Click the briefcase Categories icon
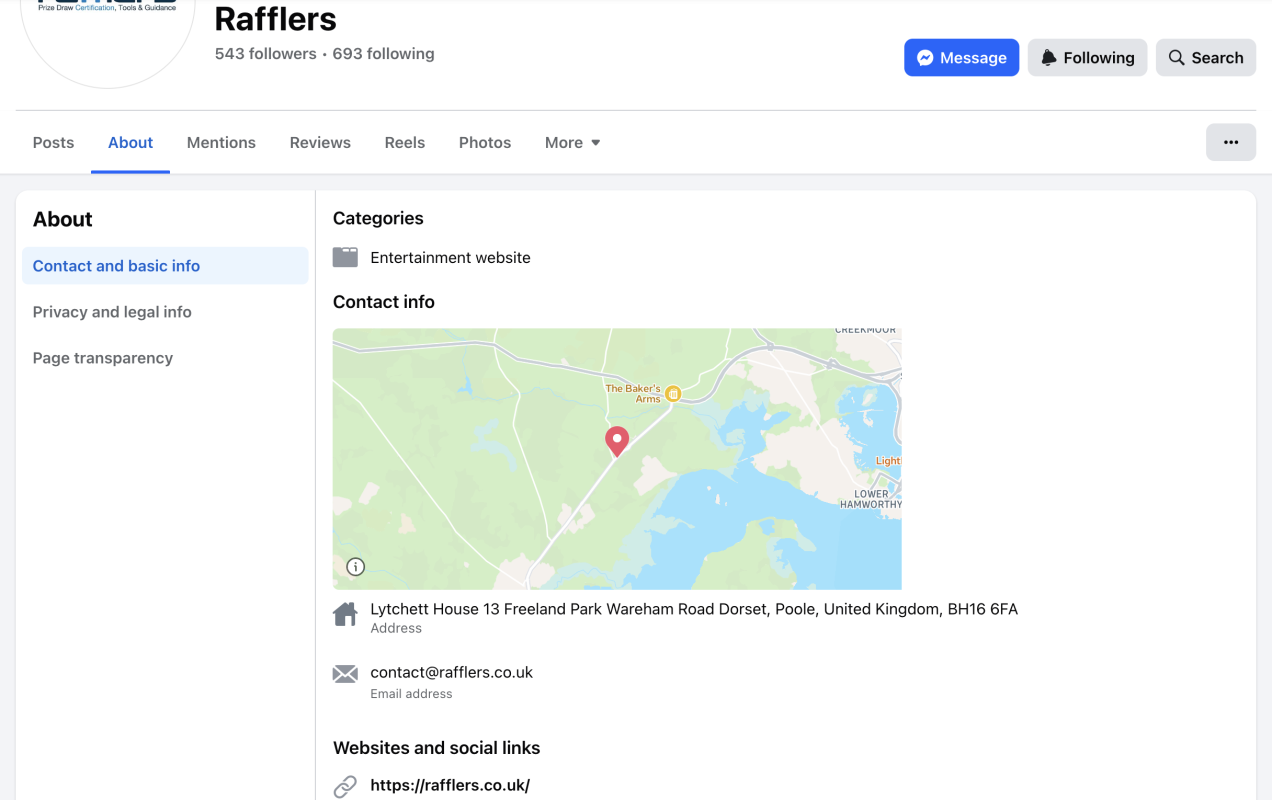Viewport: 1272px width, 800px height. tap(344, 256)
